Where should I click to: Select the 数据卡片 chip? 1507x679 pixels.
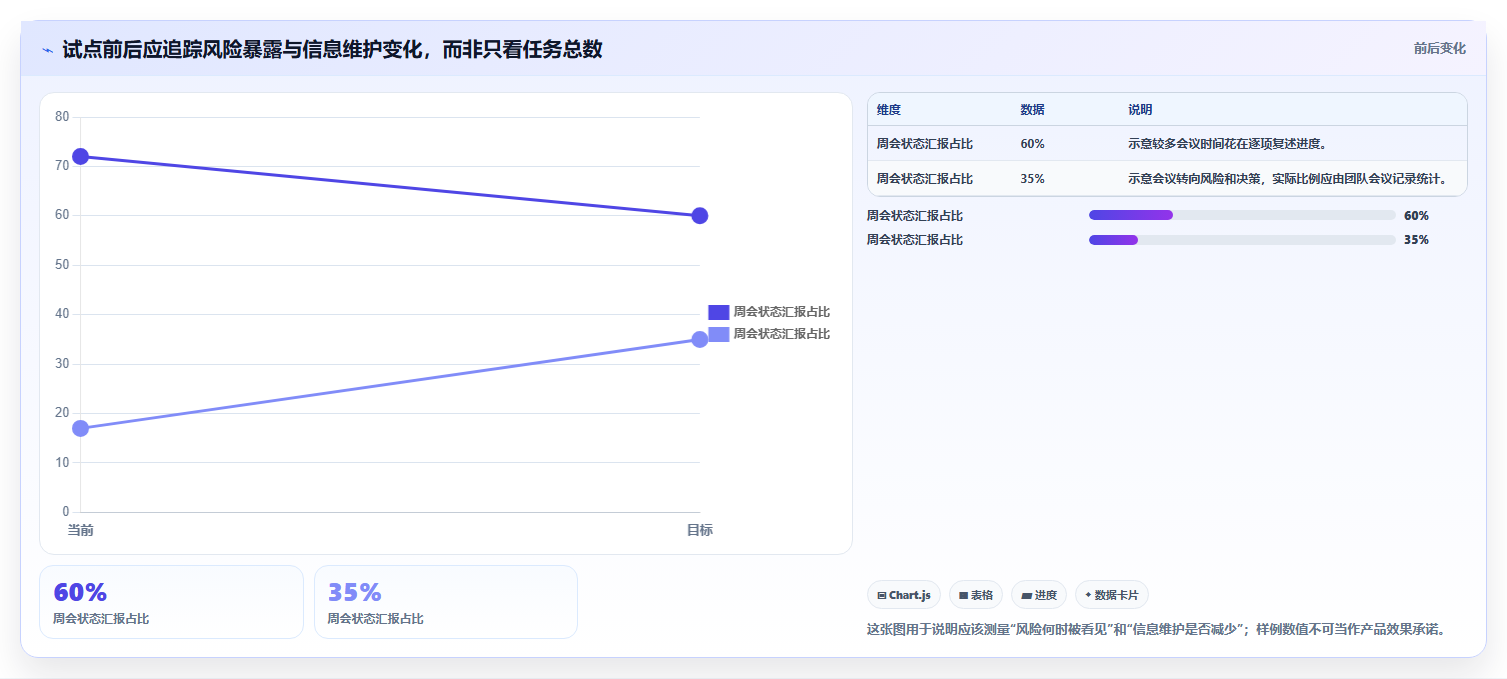click(1111, 595)
